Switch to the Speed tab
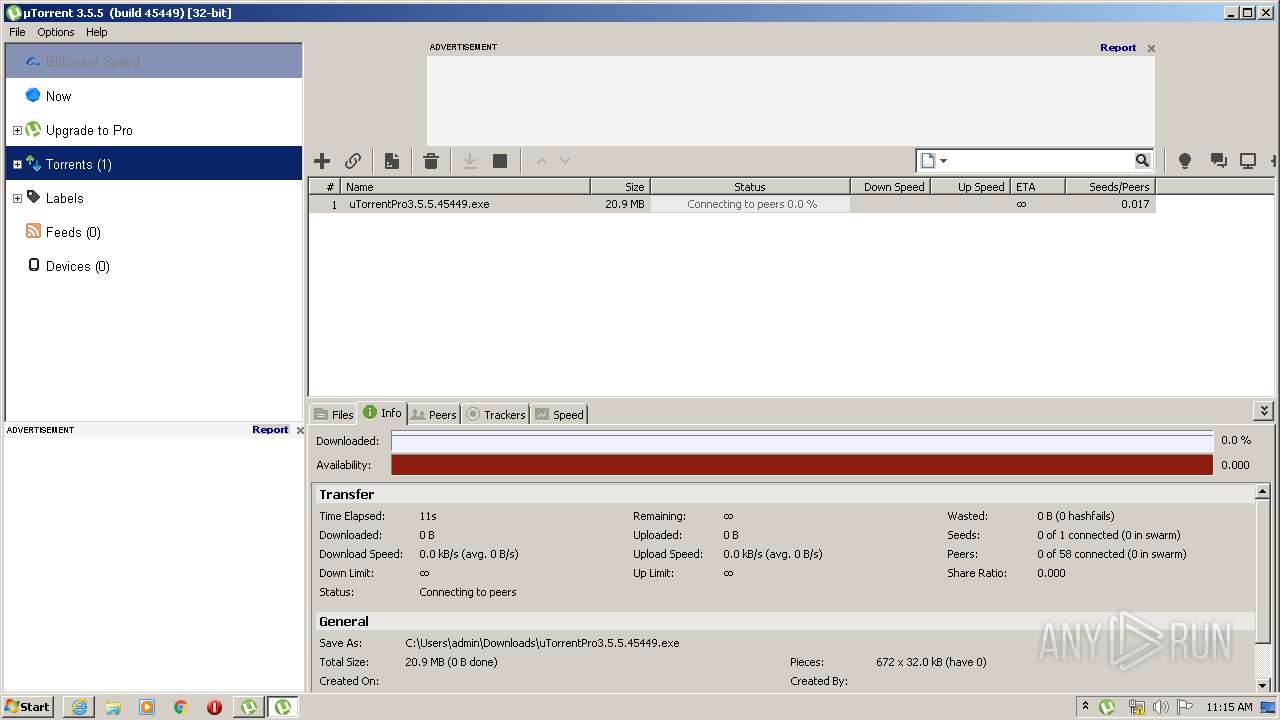The image size is (1280, 720). point(559,414)
